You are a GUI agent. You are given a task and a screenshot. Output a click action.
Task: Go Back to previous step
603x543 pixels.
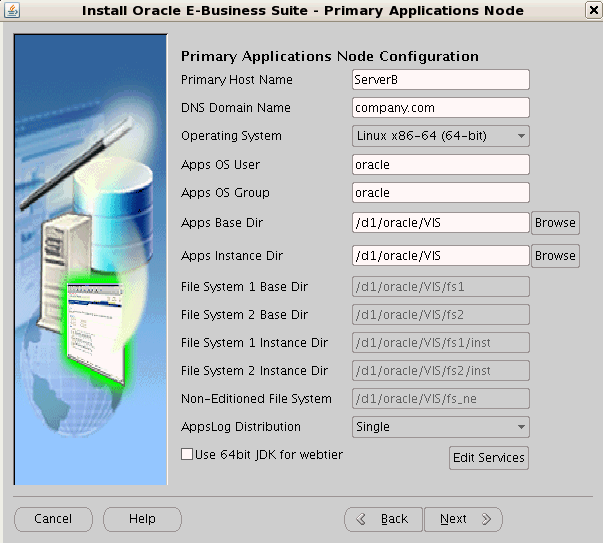383,519
